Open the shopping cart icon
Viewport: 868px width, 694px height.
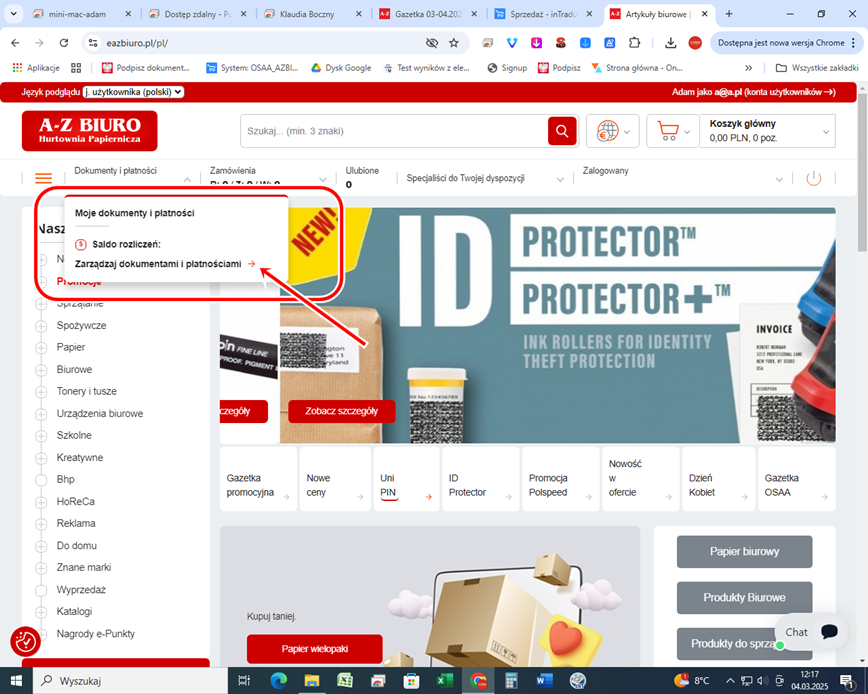pyautogui.click(x=668, y=131)
